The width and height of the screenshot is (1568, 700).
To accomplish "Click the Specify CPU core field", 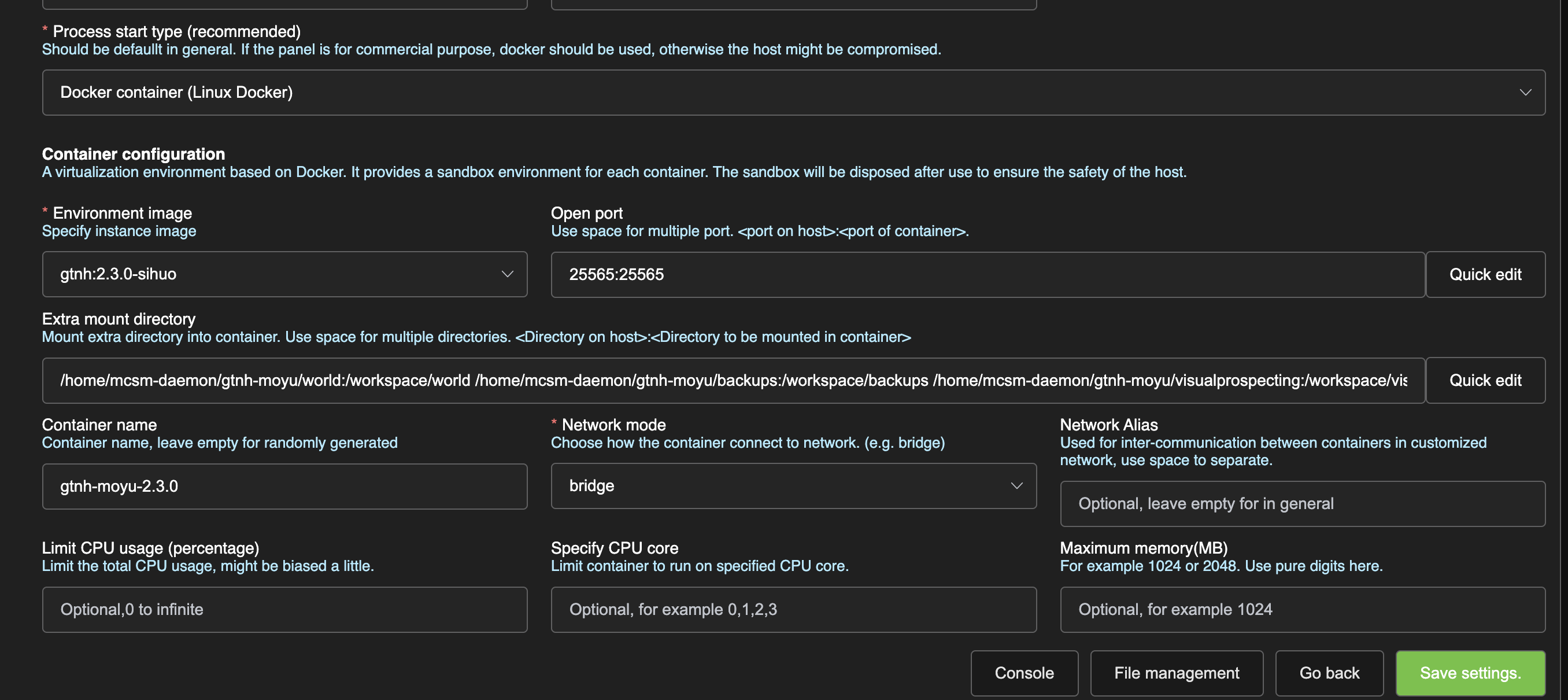I will point(793,609).
